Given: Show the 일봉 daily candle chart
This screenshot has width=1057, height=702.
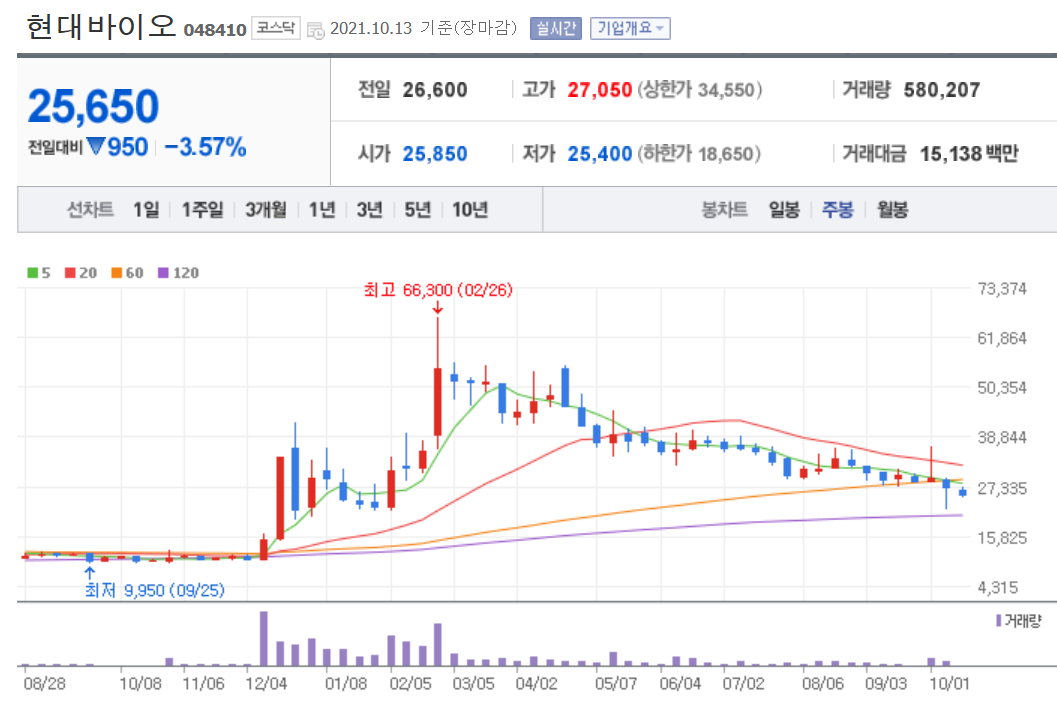Looking at the screenshot, I should [784, 210].
